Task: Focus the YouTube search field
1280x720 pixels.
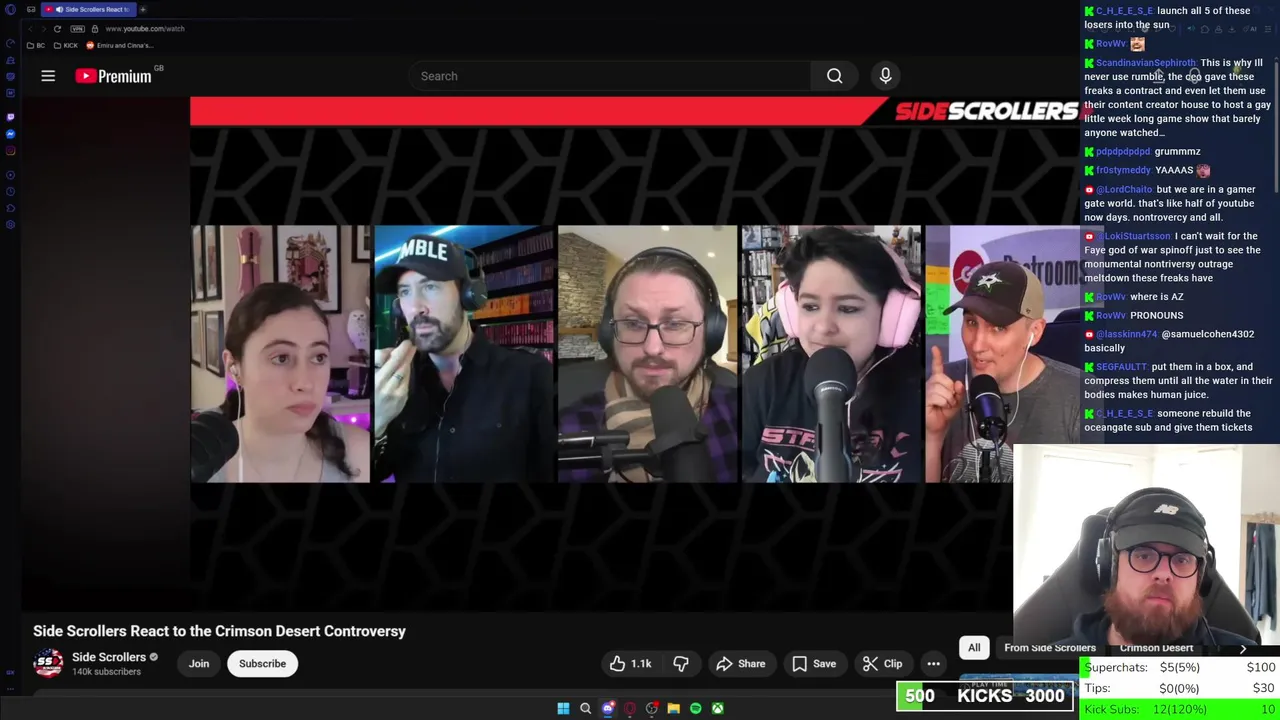Action: point(610,76)
